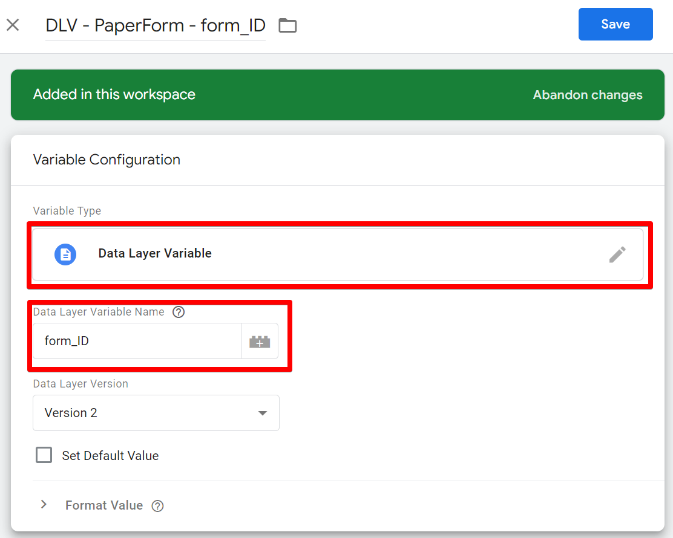673x538 pixels.
Task: Click the pencil icon to edit variable type
Action: [617, 254]
